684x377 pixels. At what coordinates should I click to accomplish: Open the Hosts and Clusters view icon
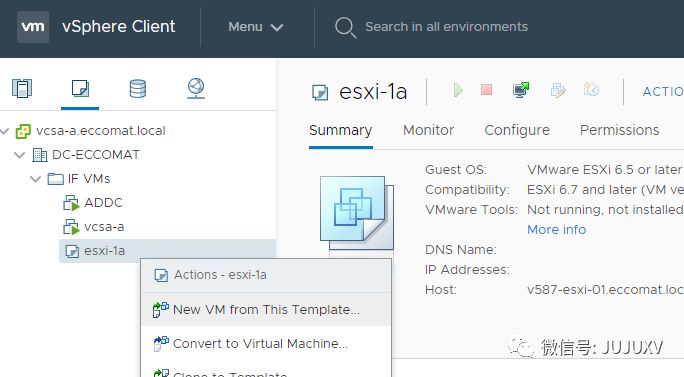pos(22,88)
